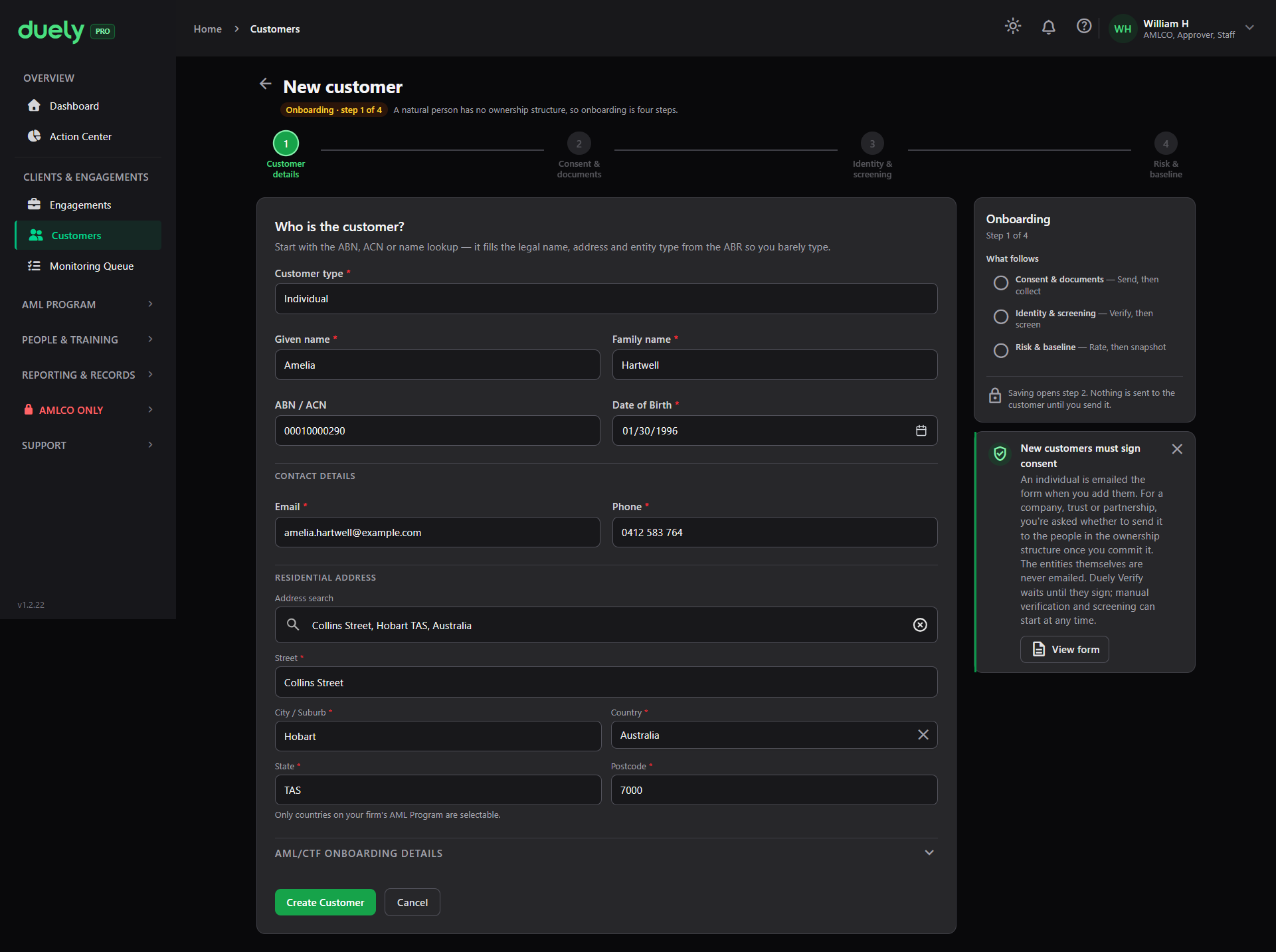Dismiss the New customers must sign consent notice
Screen dimensions: 1276x952
pyautogui.click(x=1177, y=449)
